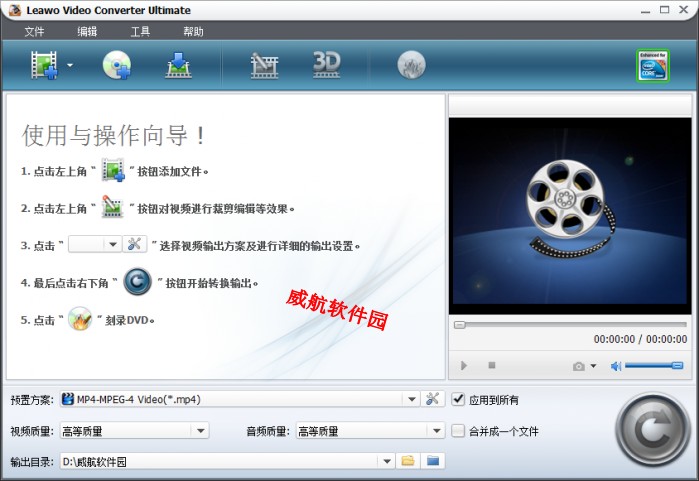This screenshot has width=699, height=481.
Task: Click the stop button in preview panel
Action: pos(492,365)
